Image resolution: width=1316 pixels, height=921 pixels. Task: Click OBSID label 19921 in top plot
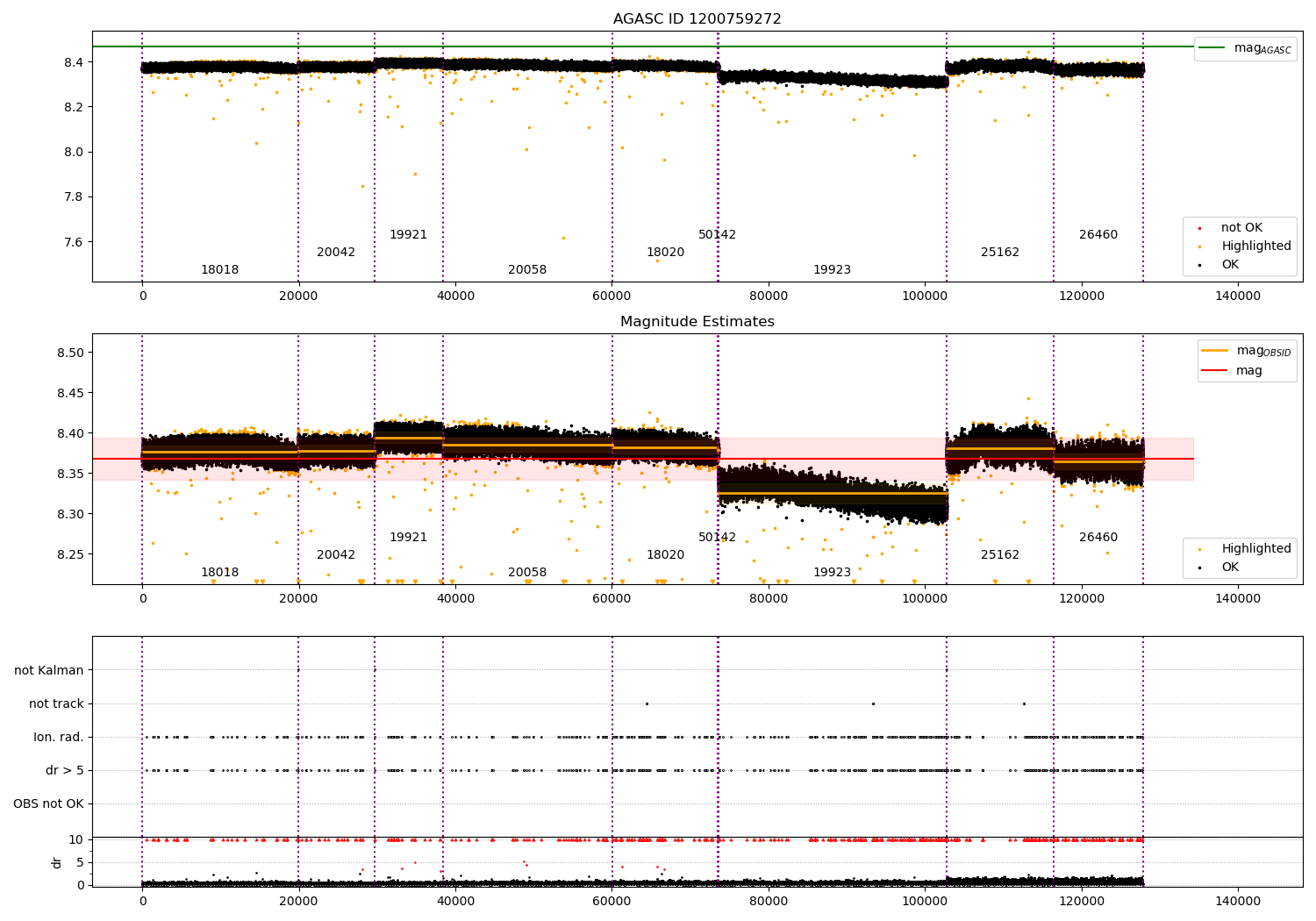tap(408, 235)
